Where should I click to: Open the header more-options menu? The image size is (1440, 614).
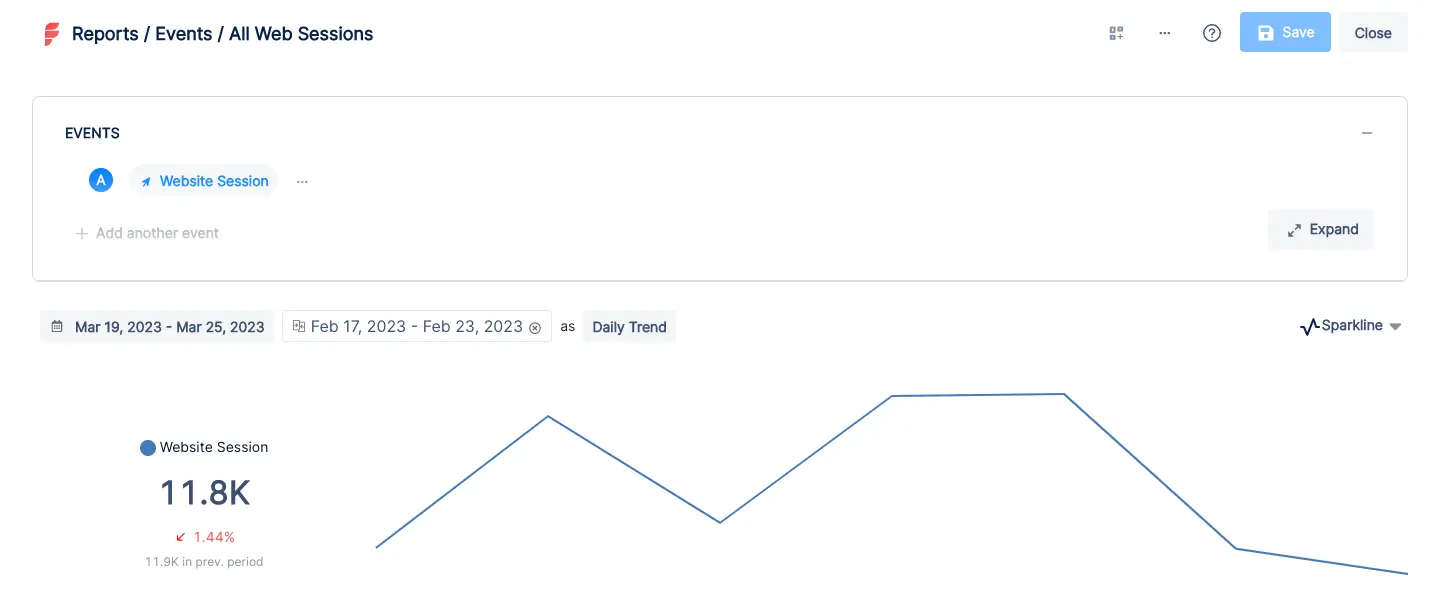click(x=1164, y=33)
